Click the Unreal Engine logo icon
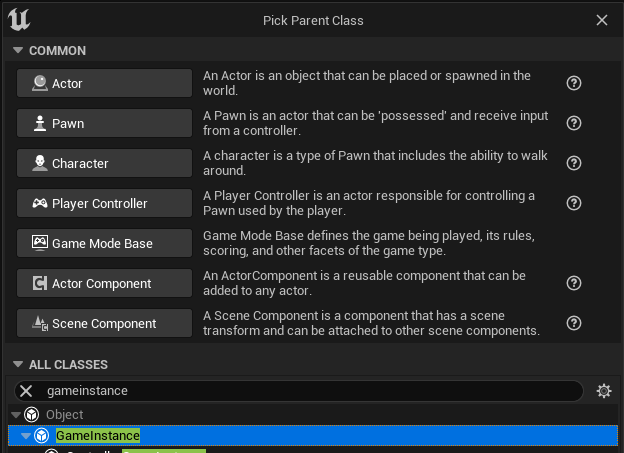This screenshot has height=453, width=624. (19, 20)
